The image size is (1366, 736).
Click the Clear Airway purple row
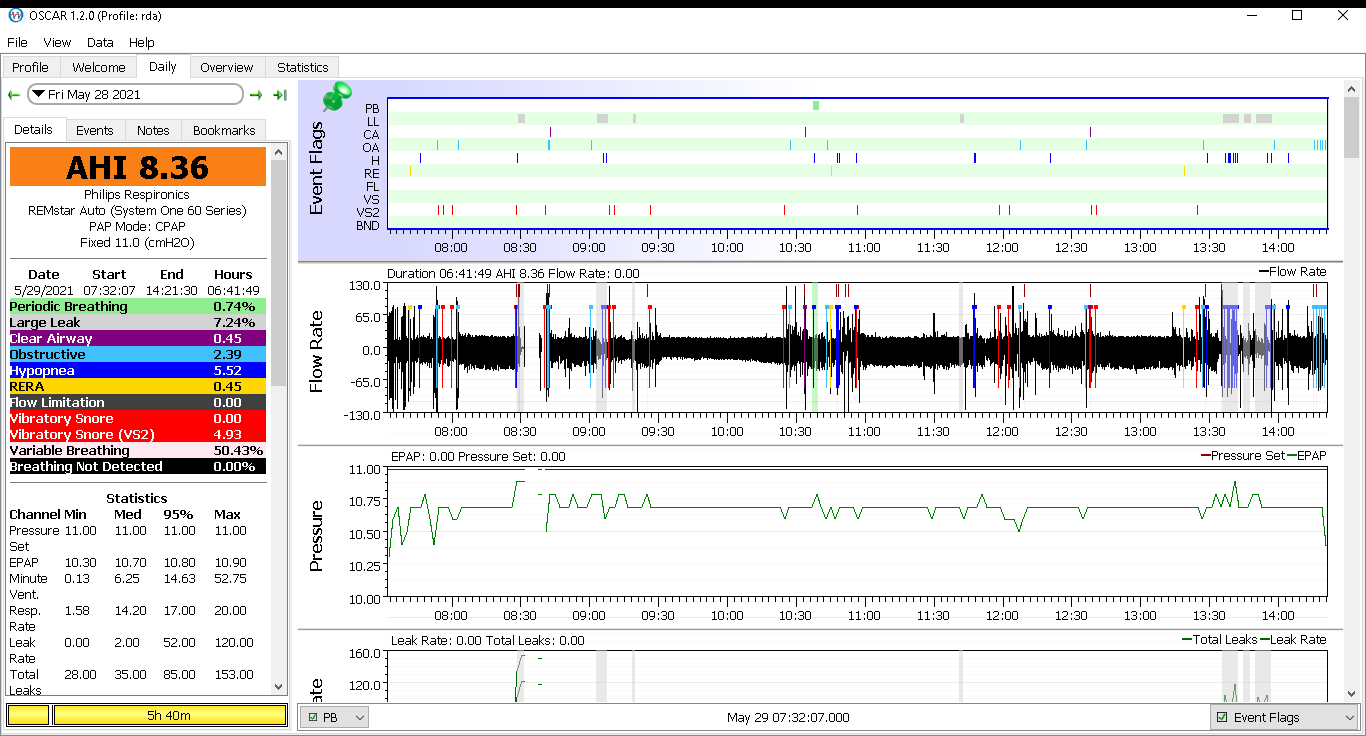click(138, 338)
